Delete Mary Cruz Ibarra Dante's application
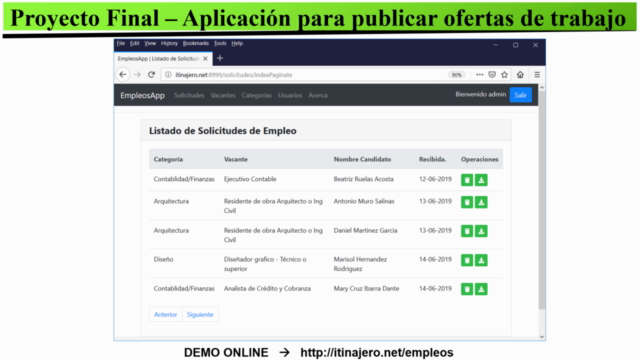The image size is (640, 360). [467, 289]
